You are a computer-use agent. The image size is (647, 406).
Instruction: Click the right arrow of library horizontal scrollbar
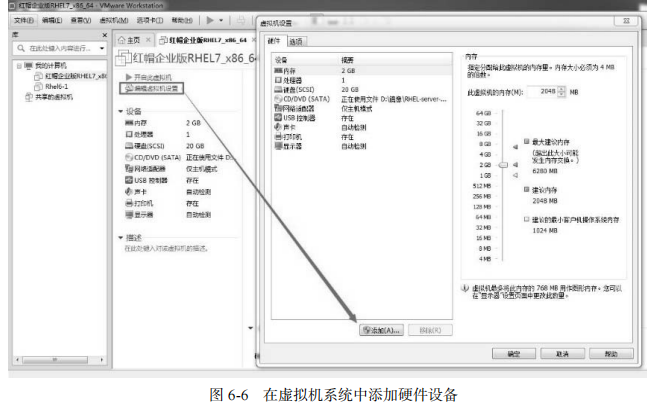tap(102, 360)
